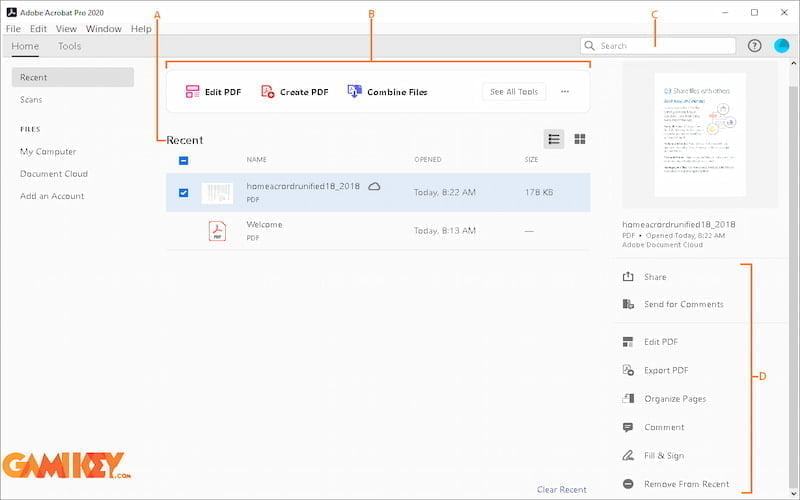Viewport: 800px width, 500px height.
Task: Click the Remove From Recent minus icon
Action: [x=628, y=484]
